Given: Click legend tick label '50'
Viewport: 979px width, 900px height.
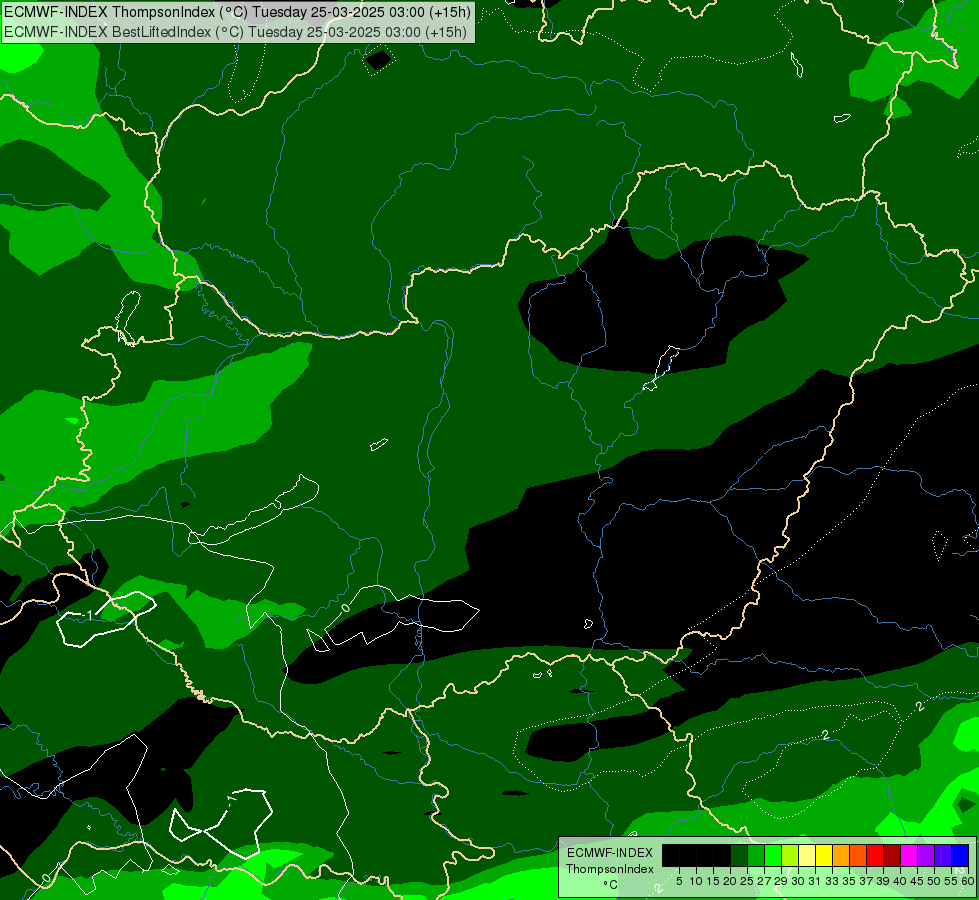Looking at the screenshot, I should point(934,881).
